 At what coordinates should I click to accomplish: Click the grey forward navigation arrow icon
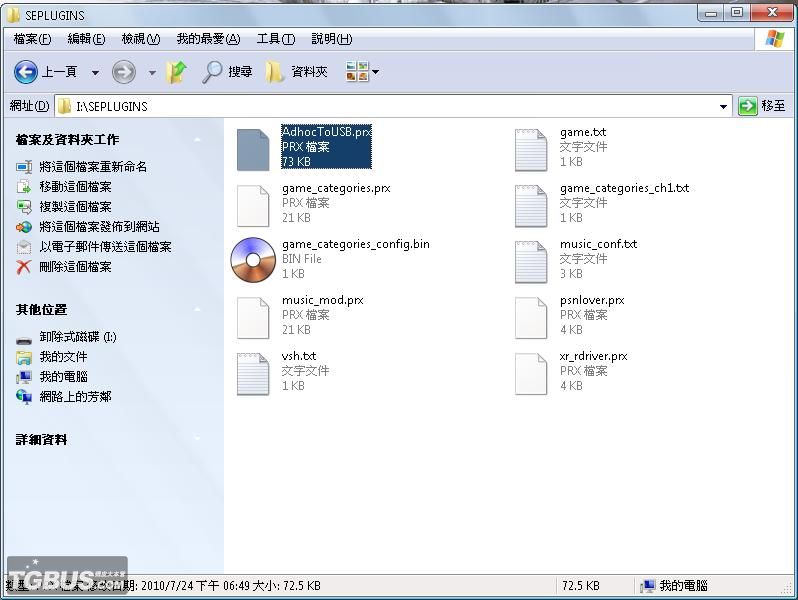(x=124, y=72)
